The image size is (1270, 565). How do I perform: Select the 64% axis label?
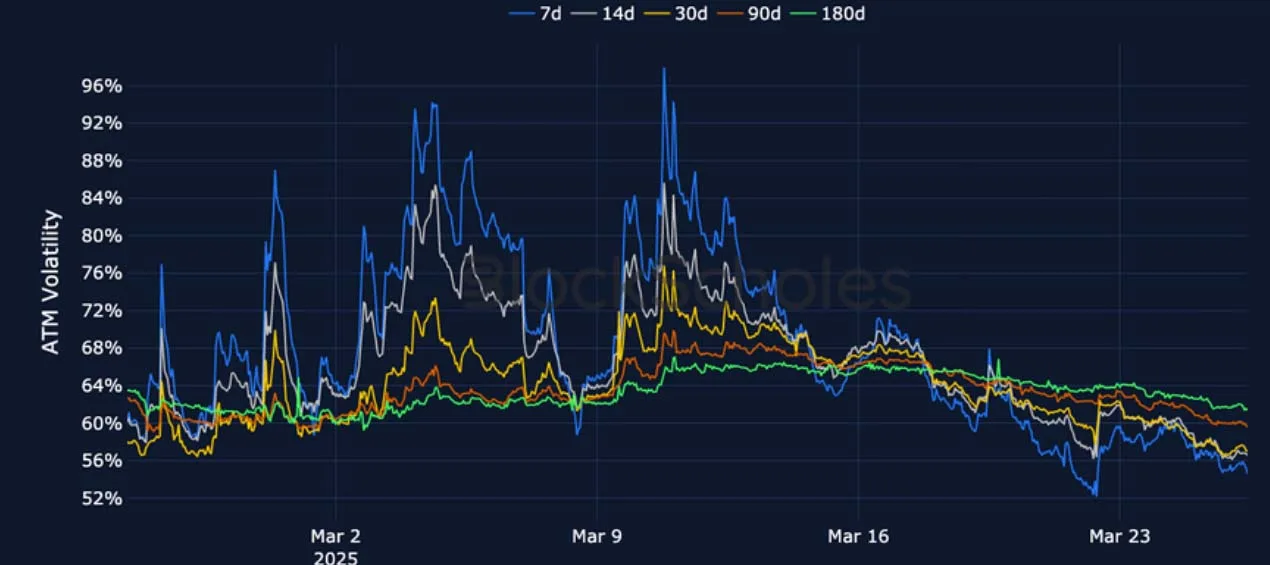click(101, 386)
